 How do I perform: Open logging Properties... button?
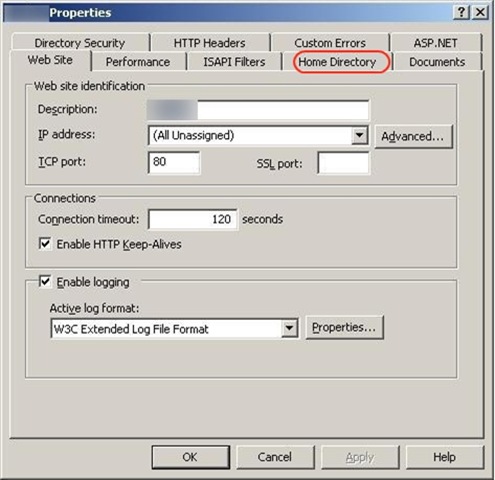pyautogui.click(x=344, y=327)
